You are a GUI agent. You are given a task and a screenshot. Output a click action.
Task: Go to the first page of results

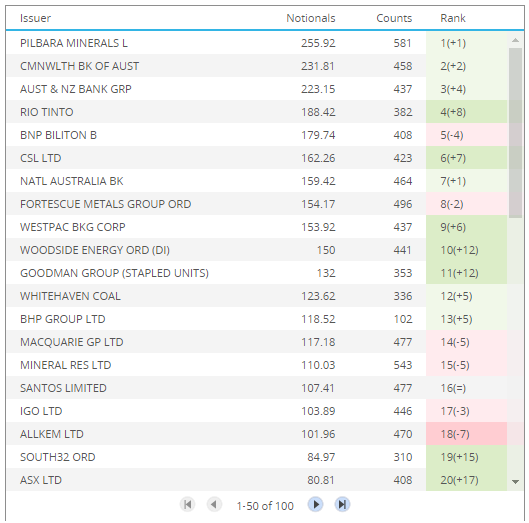(188, 505)
